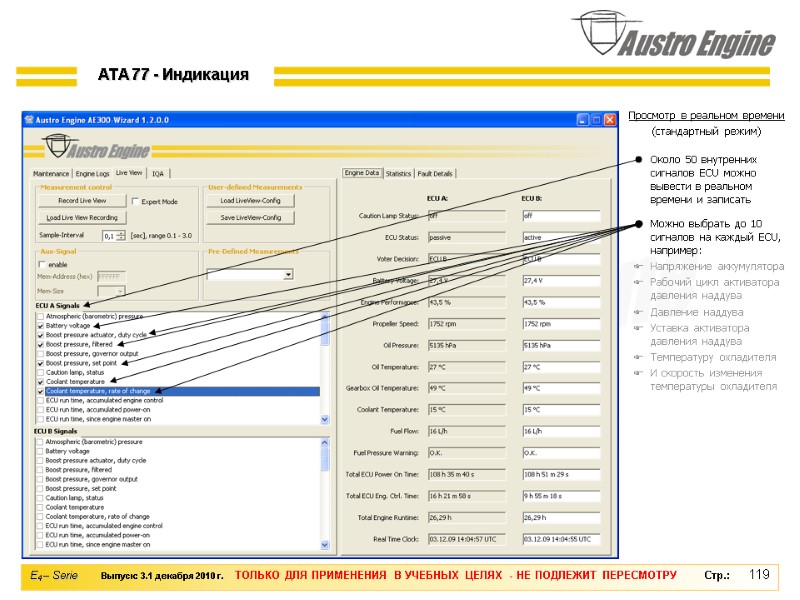Check ECU B run time, accumulated power-on
The height and width of the screenshot is (600, 800).
point(40,535)
